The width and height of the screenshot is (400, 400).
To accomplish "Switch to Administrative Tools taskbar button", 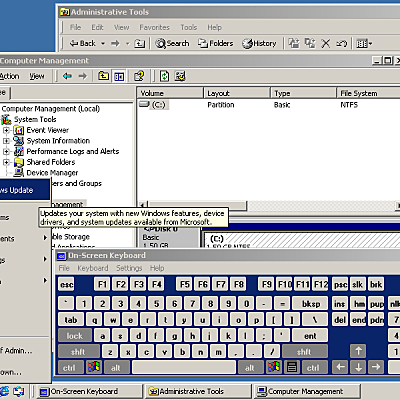I will click(x=197, y=391).
